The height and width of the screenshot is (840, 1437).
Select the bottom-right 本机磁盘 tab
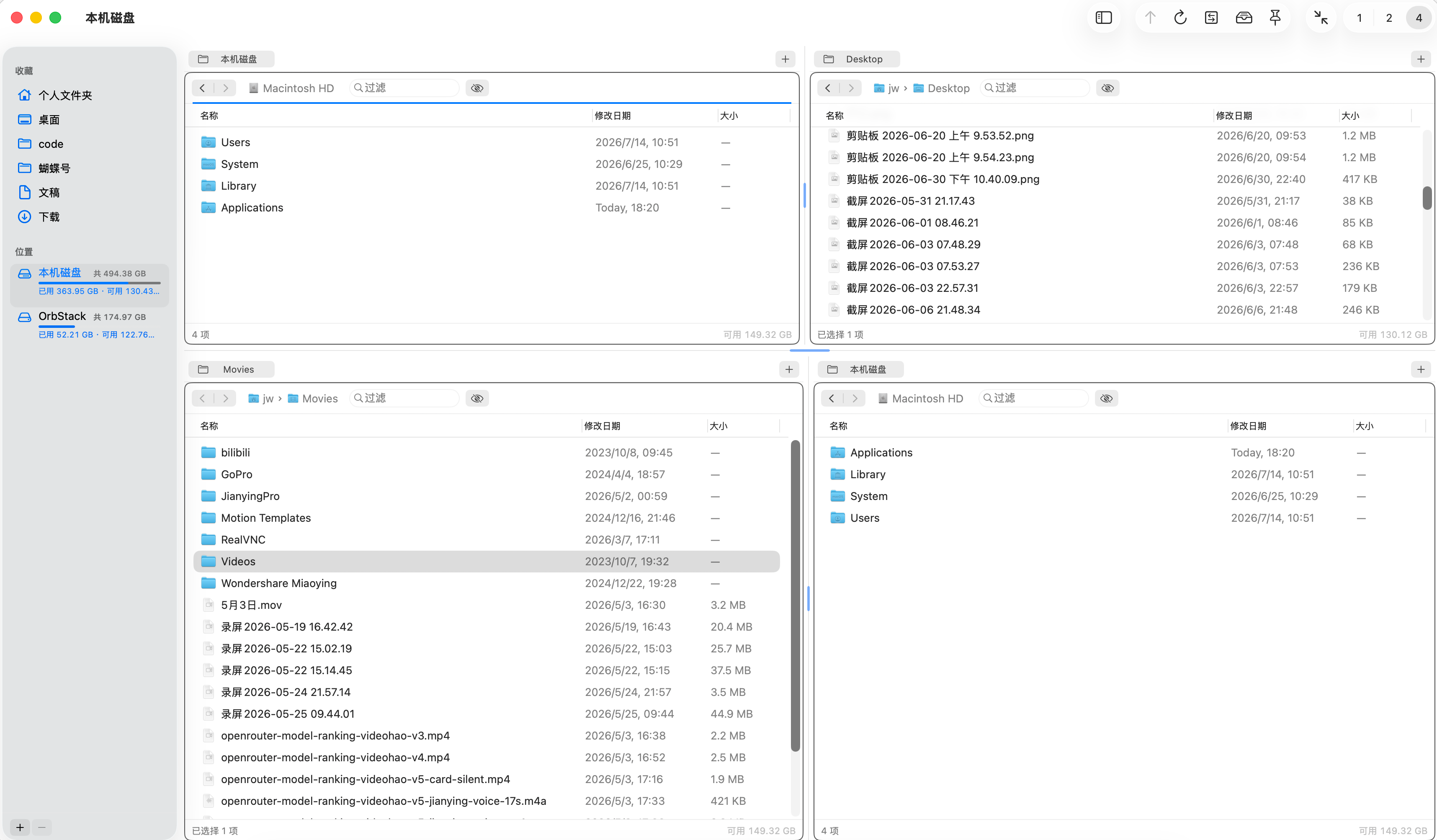(860, 369)
